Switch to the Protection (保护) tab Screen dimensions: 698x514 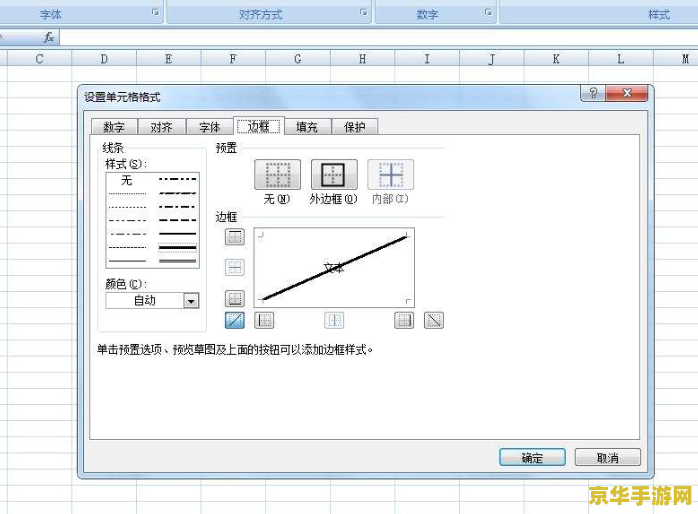[355, 127]
